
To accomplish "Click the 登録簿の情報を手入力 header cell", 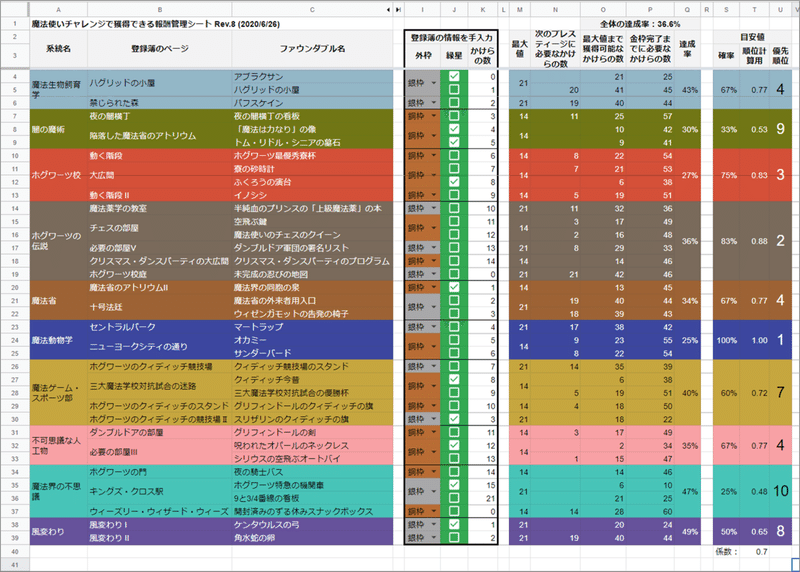I will 452,37.
